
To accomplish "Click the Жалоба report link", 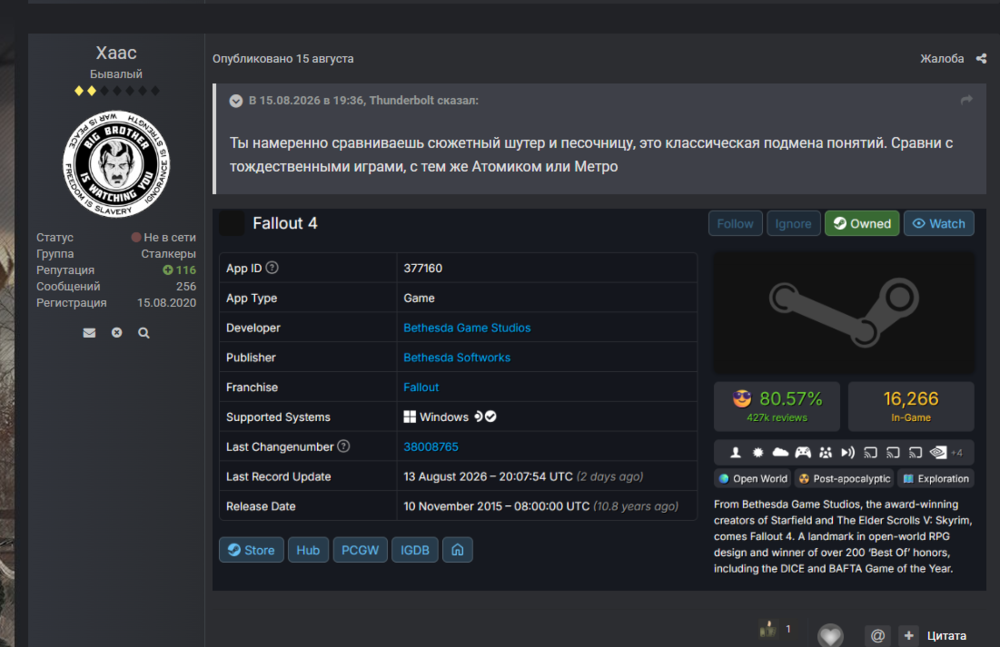I will tap(942, 59).
